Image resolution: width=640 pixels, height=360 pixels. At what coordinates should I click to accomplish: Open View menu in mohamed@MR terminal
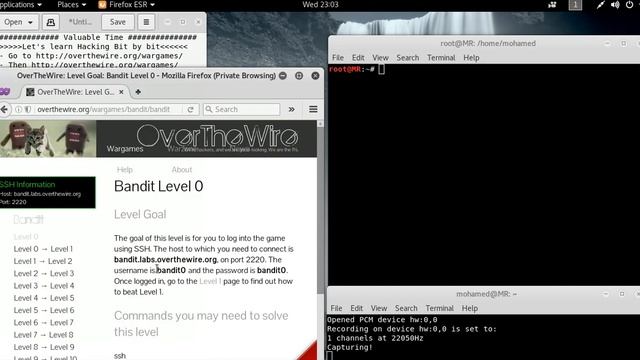(378, 308)
